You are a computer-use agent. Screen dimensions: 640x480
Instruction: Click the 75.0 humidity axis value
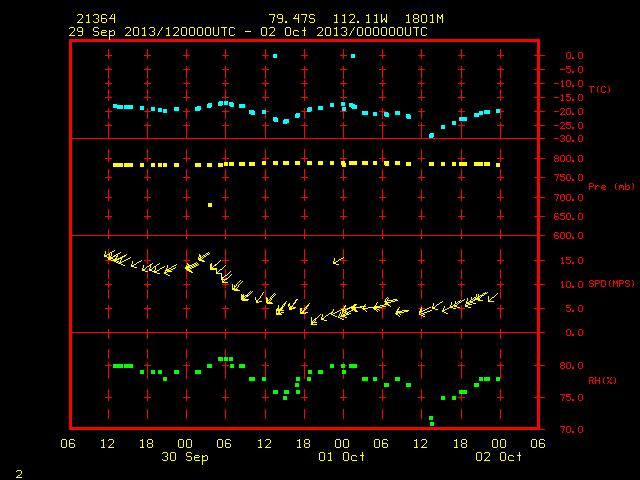572,398
